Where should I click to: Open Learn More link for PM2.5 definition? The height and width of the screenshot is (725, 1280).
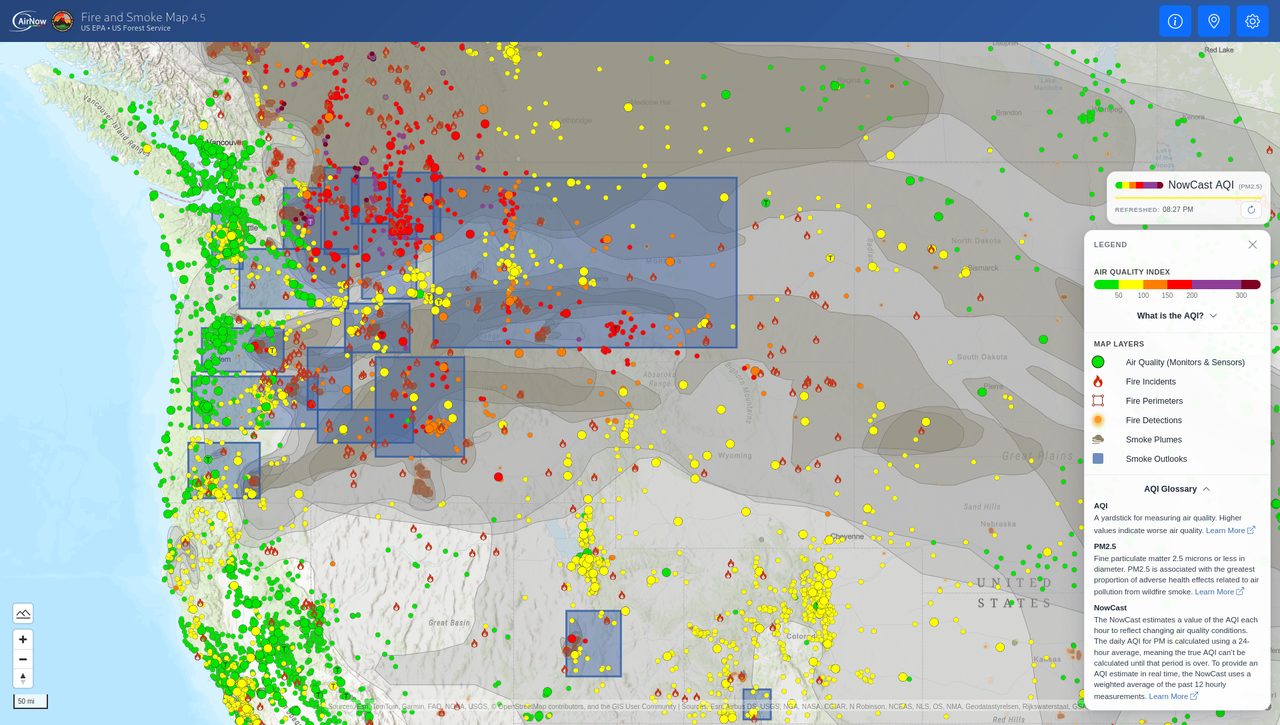(x=1219, y=591)
